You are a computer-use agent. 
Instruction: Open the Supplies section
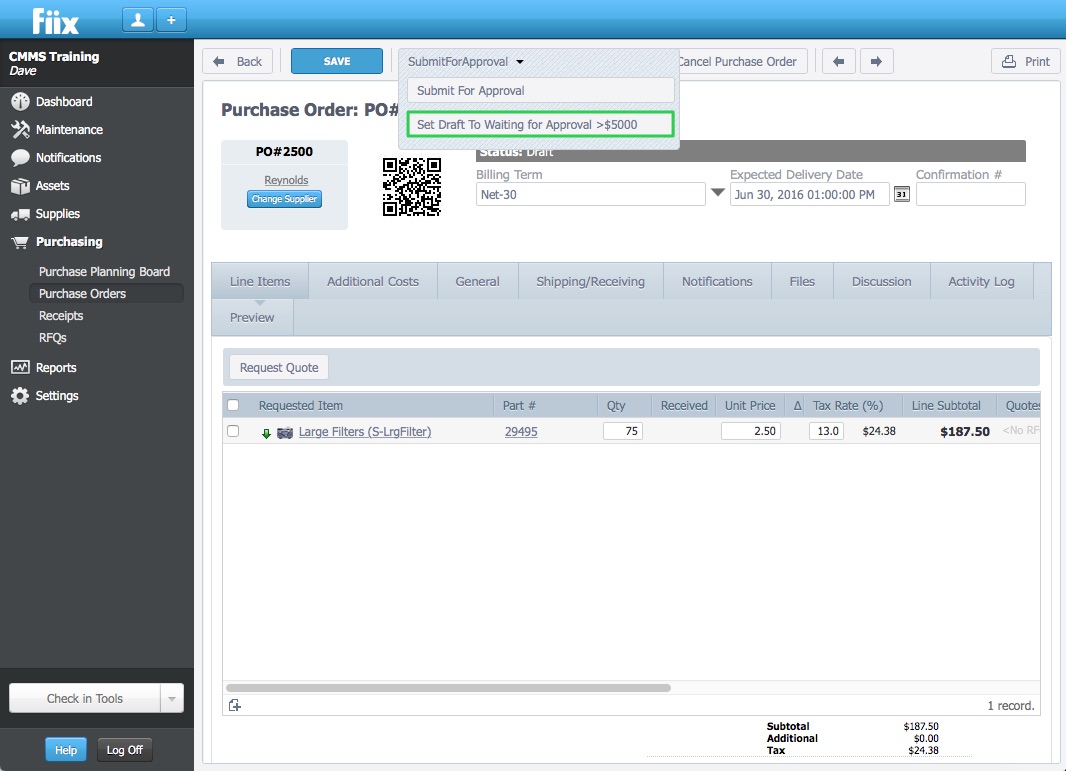click(57, 214)
